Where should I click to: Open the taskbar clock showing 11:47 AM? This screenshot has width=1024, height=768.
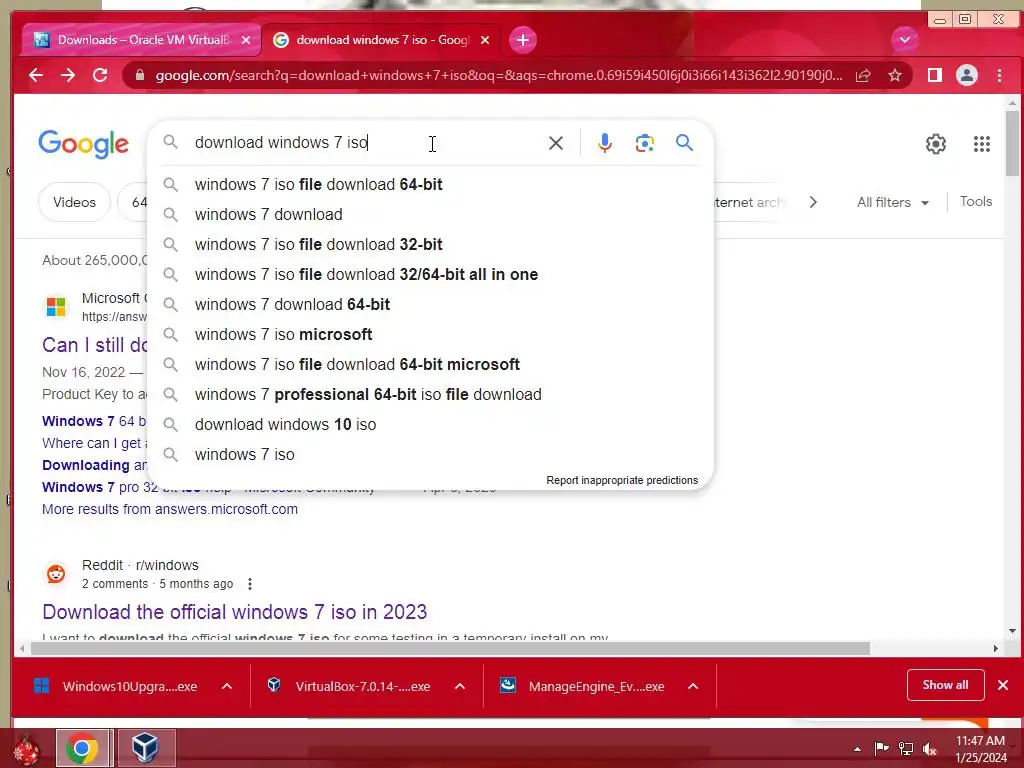coord(981,749)
